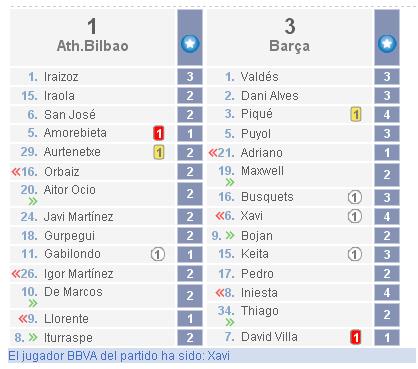Click Gabilondo's goal ball icon
This screenshot has height=369, width=418.
pyautogui.click(x=158, y=255)
